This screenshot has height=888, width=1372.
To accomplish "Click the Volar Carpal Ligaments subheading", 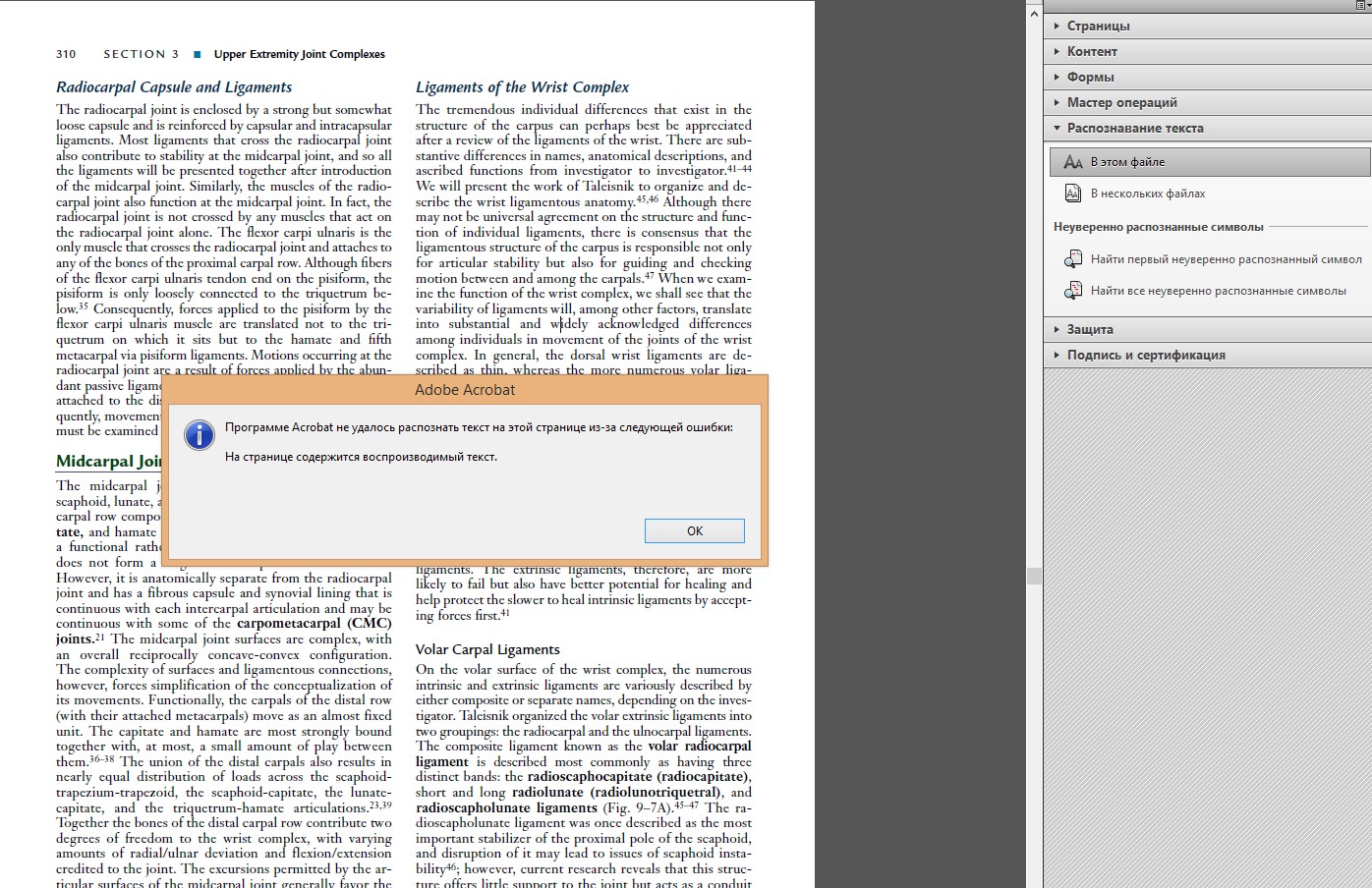I will tap(487, 649).
